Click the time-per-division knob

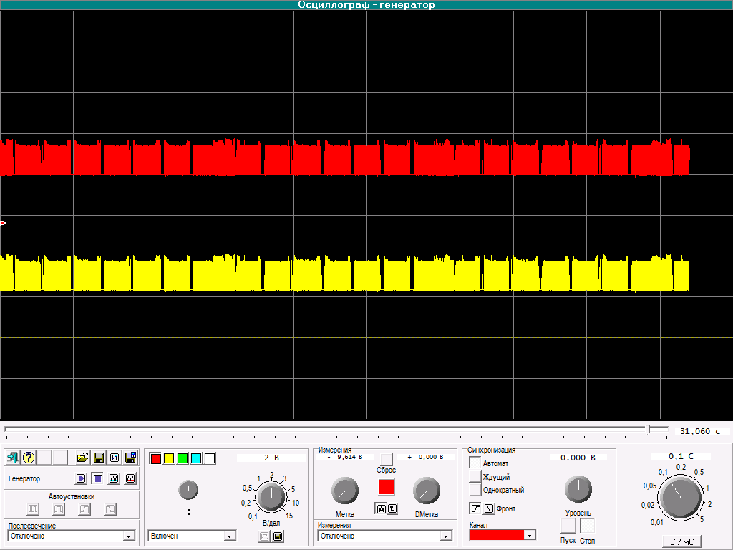[681, 497]
